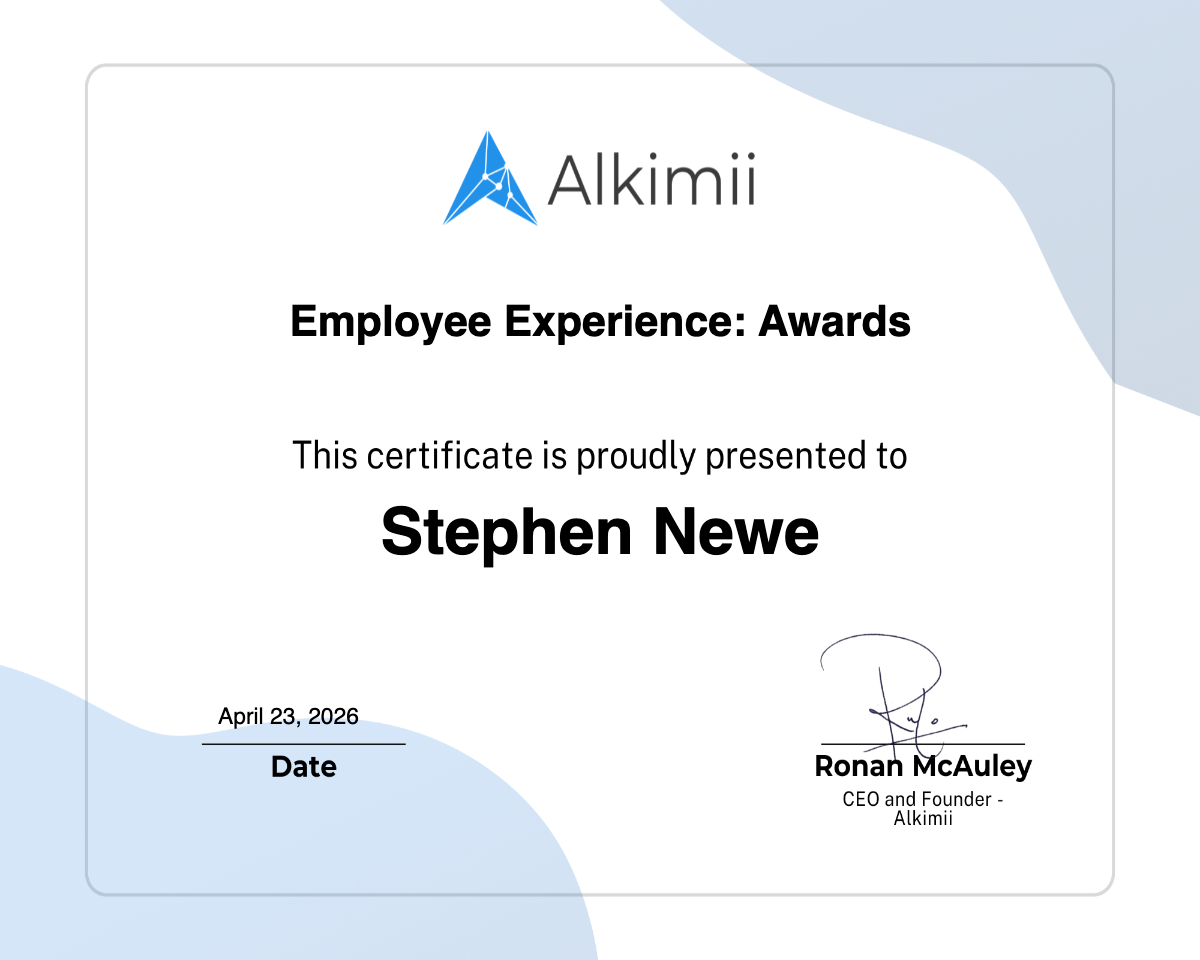This screenshot has height=960, width=1200.
Task: Select the blue arrow emblem above the title
Action: click(488, 178)
